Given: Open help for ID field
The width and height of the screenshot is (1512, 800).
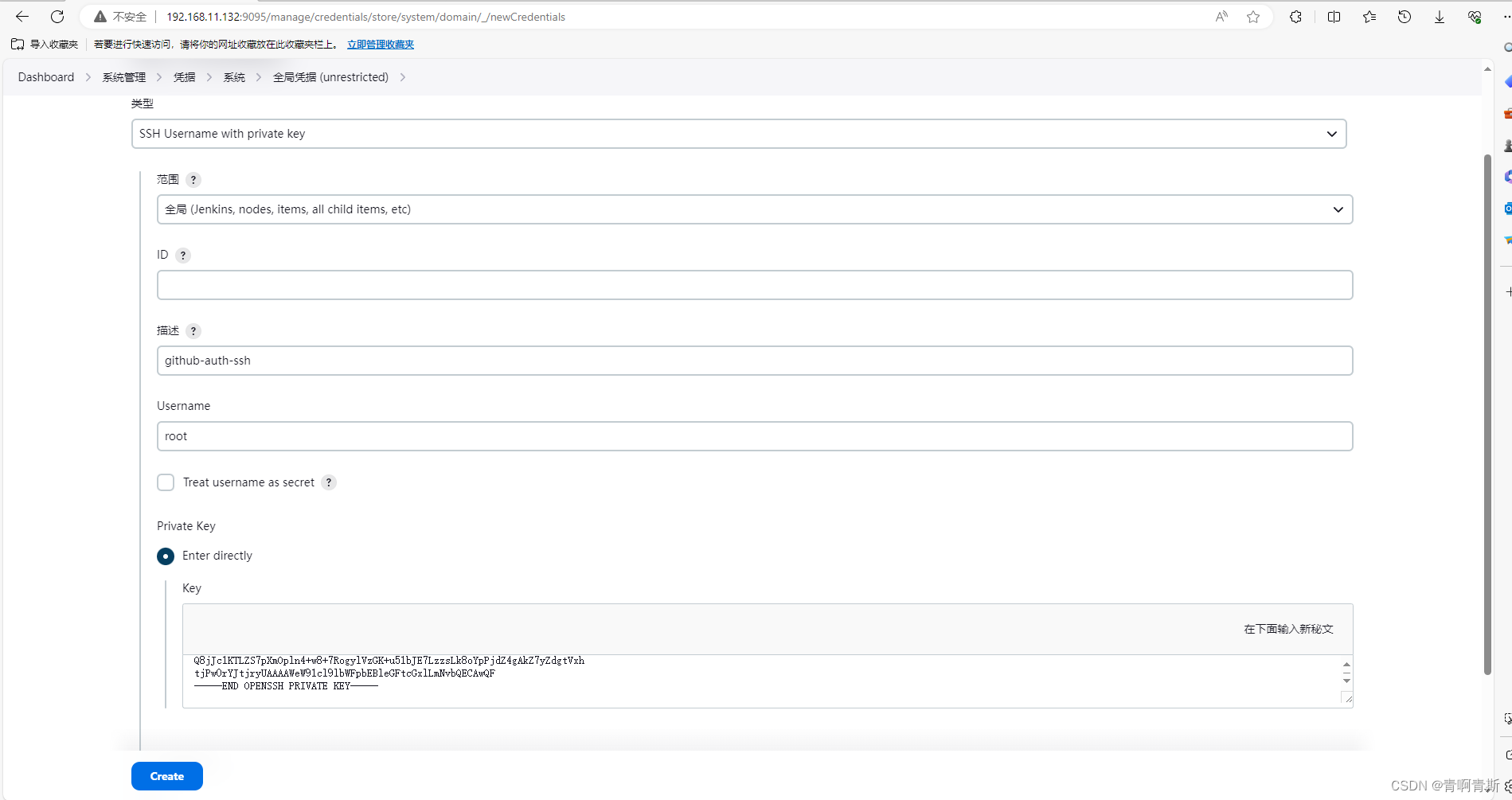Looking at the screenshot, I should [183, 256].
